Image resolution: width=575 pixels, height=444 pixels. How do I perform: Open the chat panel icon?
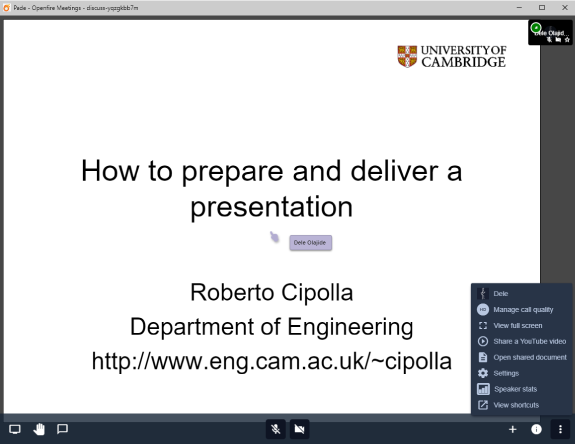point(62,429)
